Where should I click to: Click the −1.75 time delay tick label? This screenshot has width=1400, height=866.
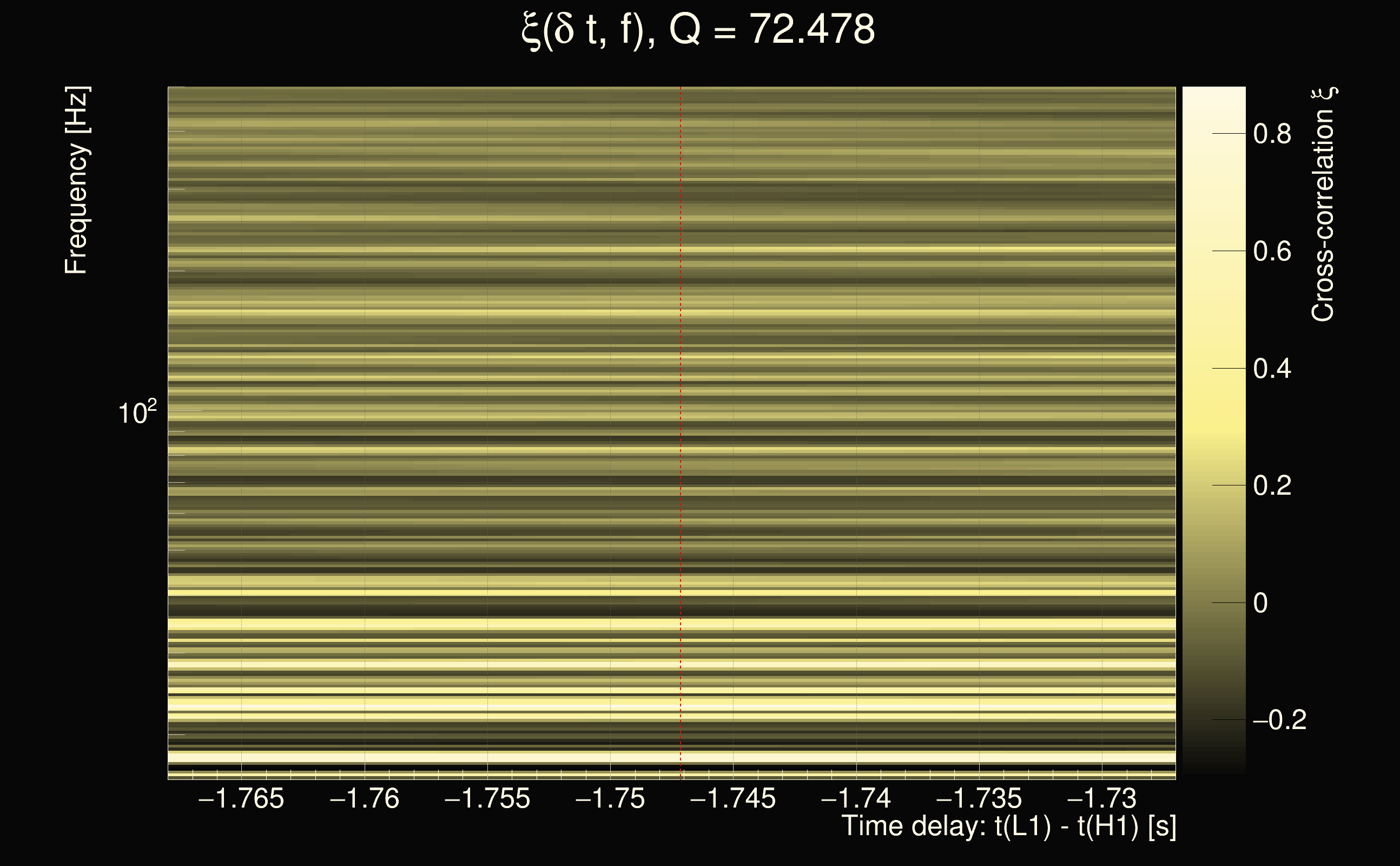tap(610, 798)
